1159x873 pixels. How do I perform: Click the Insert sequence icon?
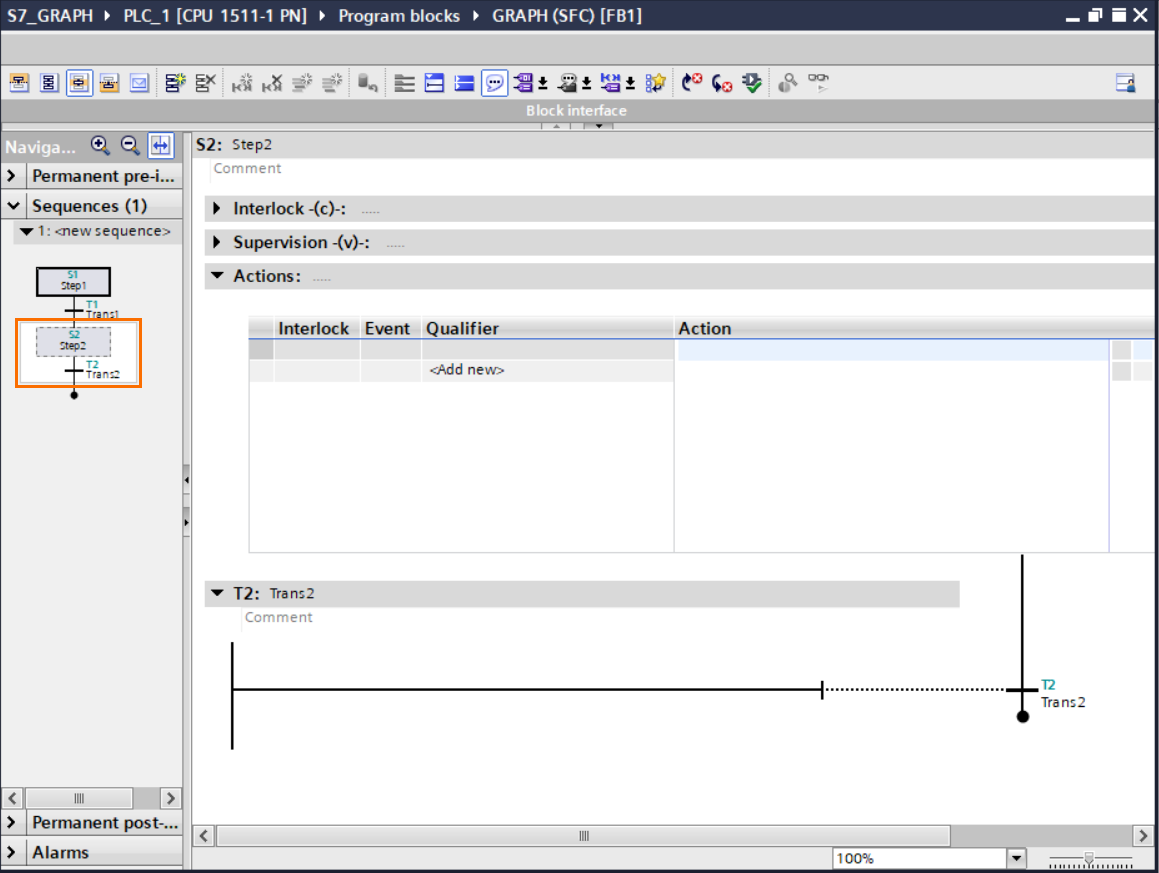(175, 83)
